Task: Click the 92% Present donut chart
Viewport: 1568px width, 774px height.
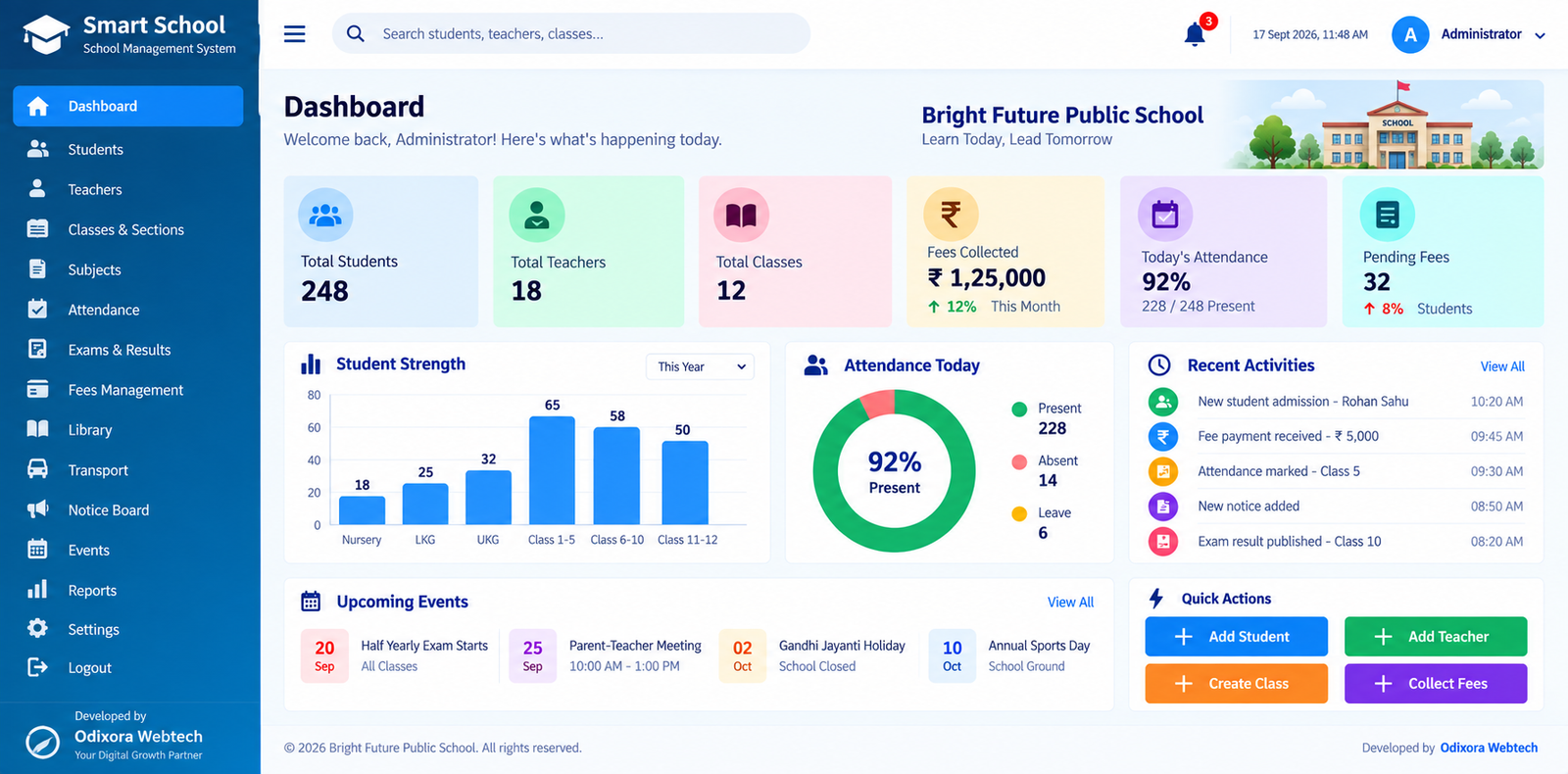Action: pyautogui.click(x=894, y=470)
